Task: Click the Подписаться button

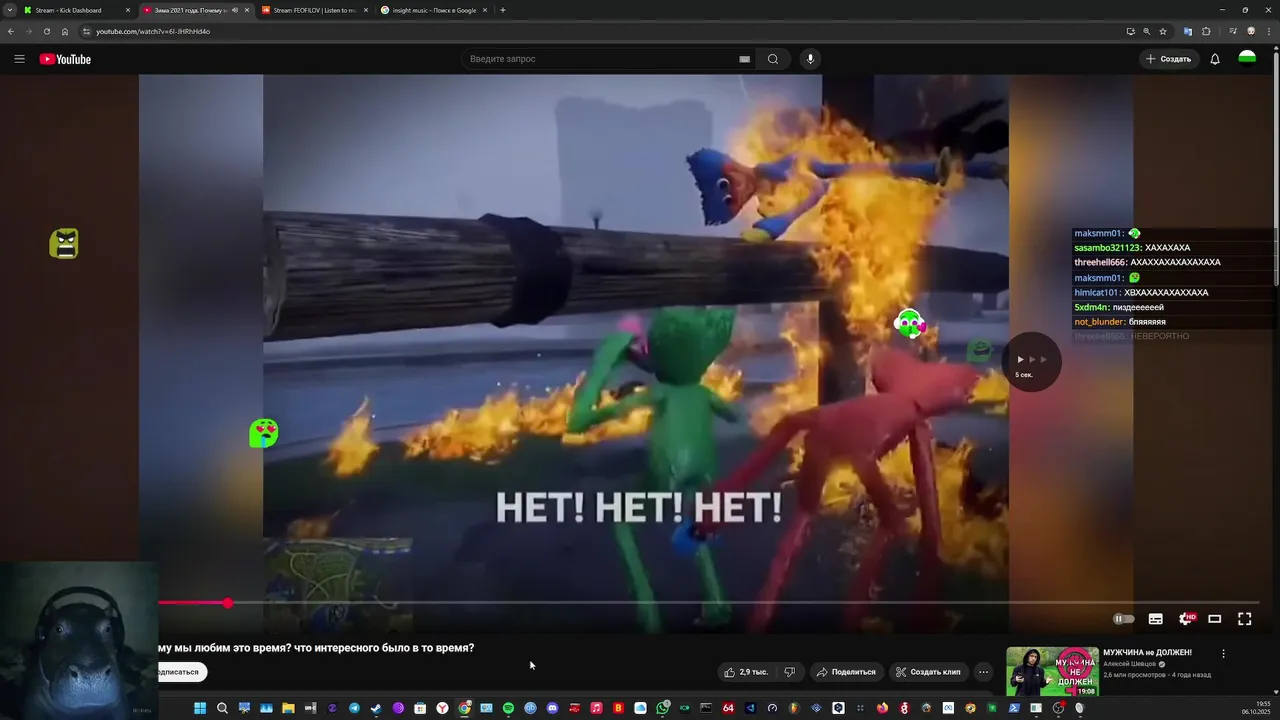Action: point(181,672)
